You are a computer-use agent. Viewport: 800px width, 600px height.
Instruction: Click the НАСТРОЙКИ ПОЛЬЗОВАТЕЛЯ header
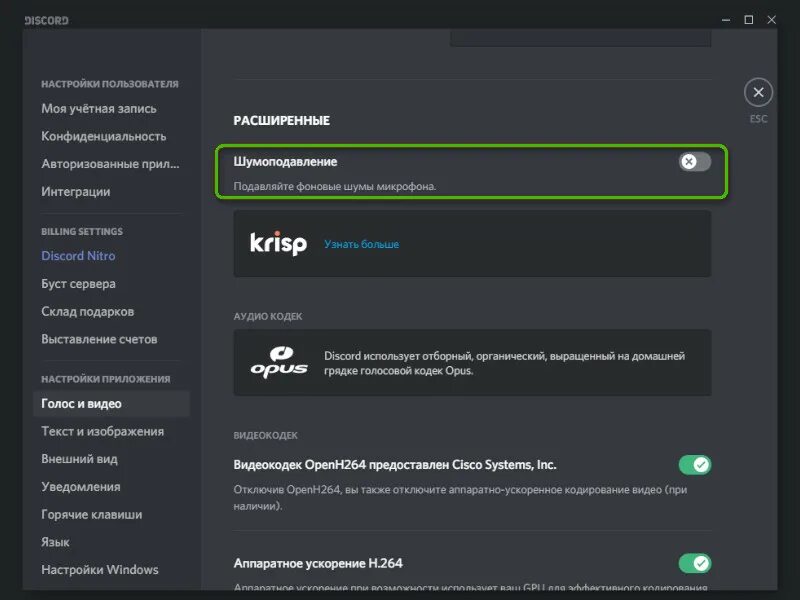[110, 84]
